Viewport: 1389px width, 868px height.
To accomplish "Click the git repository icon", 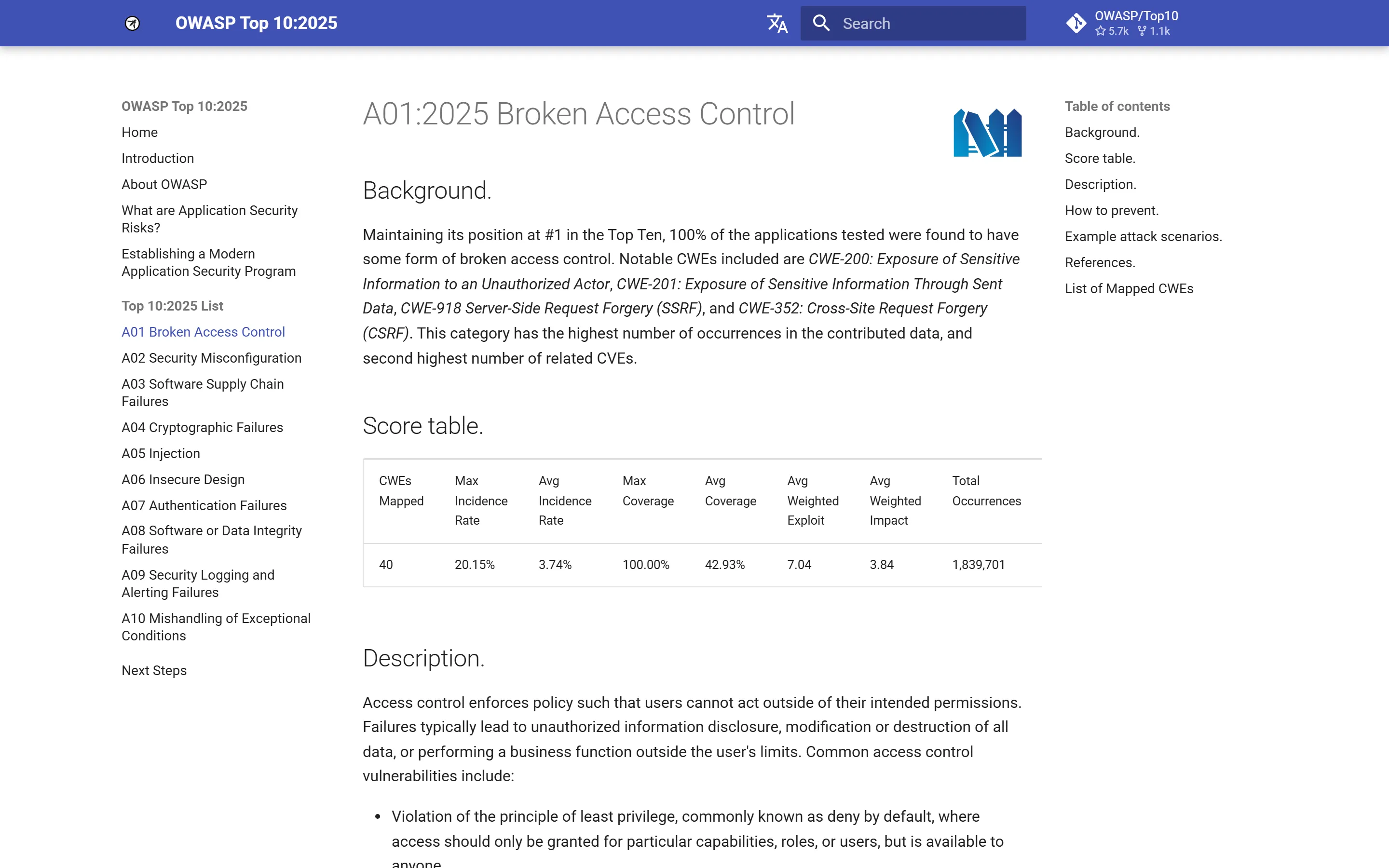I will (x=1076, y=23).
